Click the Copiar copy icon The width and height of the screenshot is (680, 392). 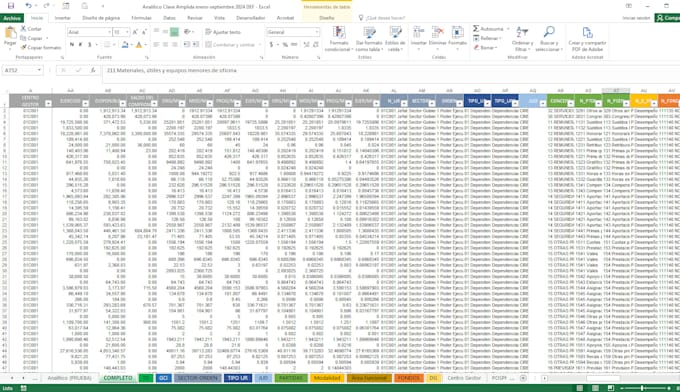[24, 38]
